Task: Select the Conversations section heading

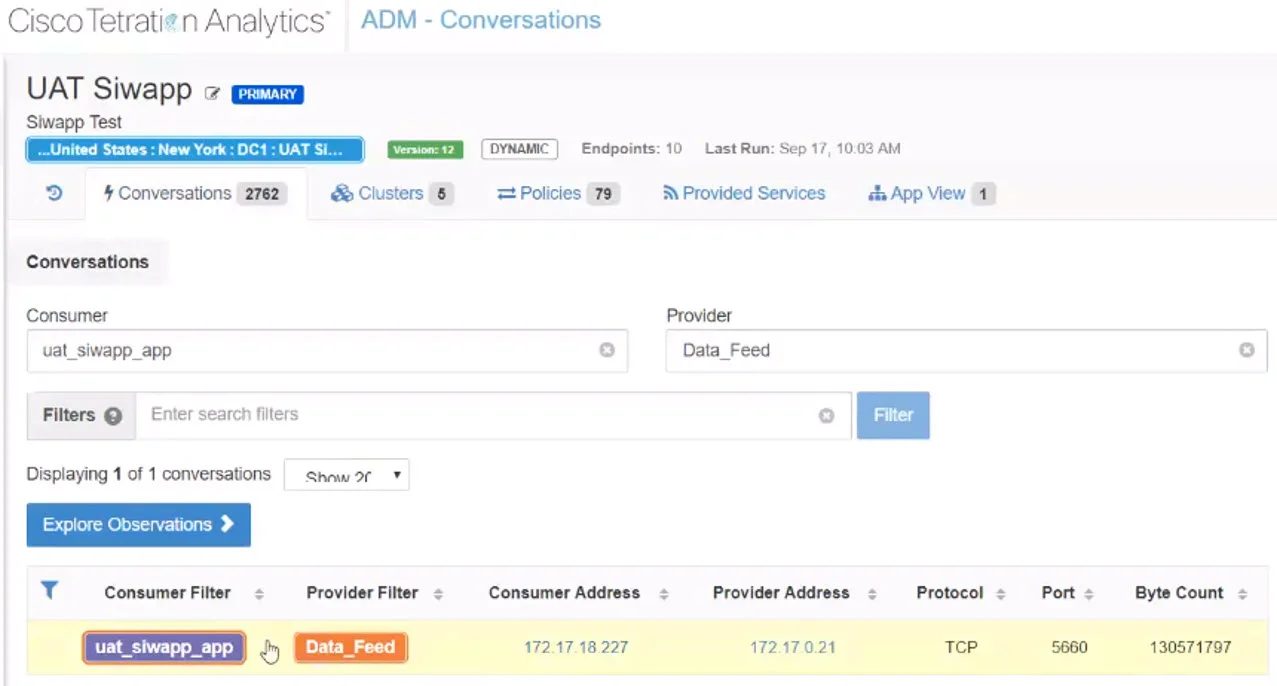Action: (87, 262)
